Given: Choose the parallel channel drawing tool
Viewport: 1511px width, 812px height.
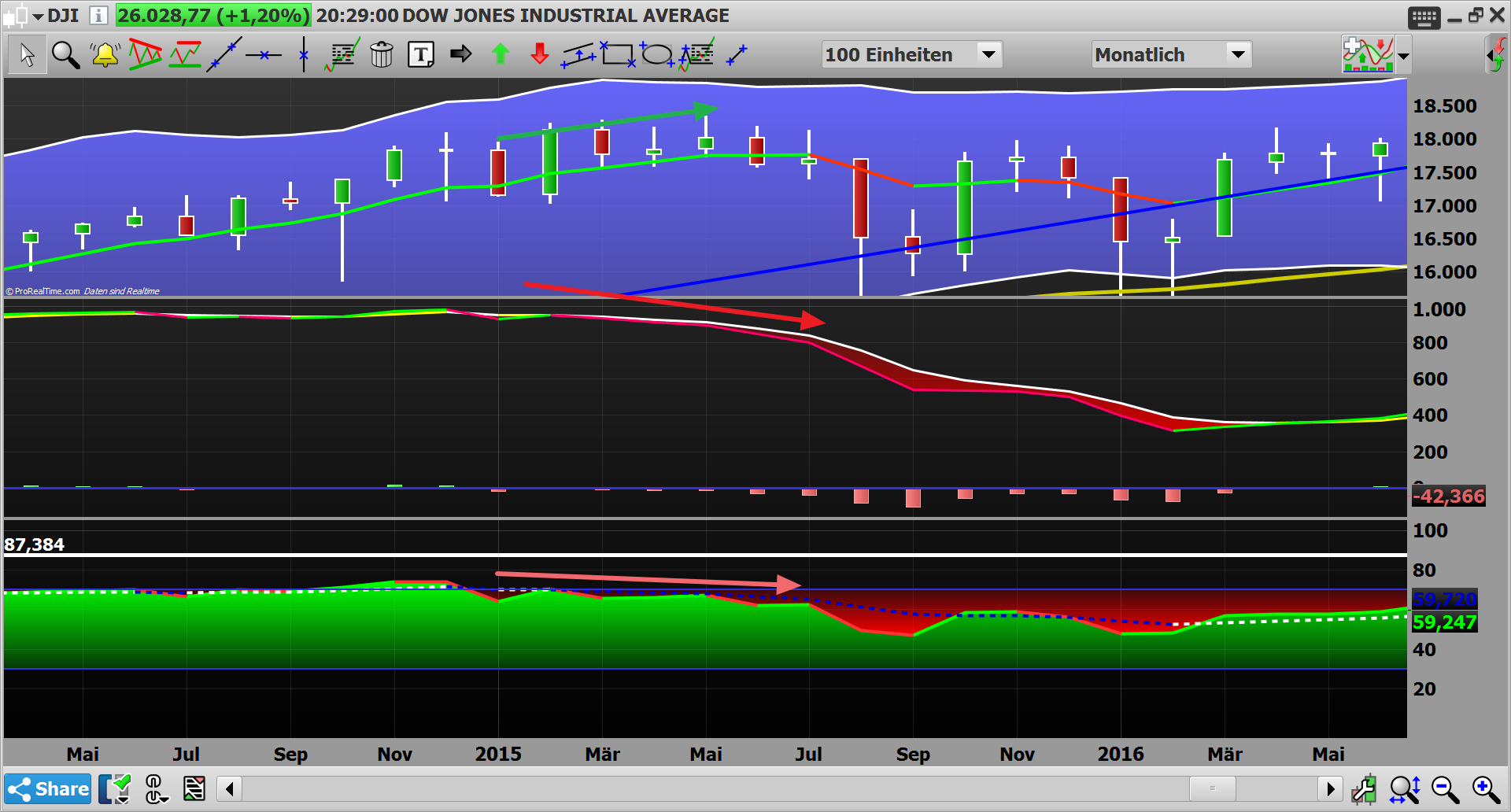Looking at the screenshot, I should pos(578,55).
